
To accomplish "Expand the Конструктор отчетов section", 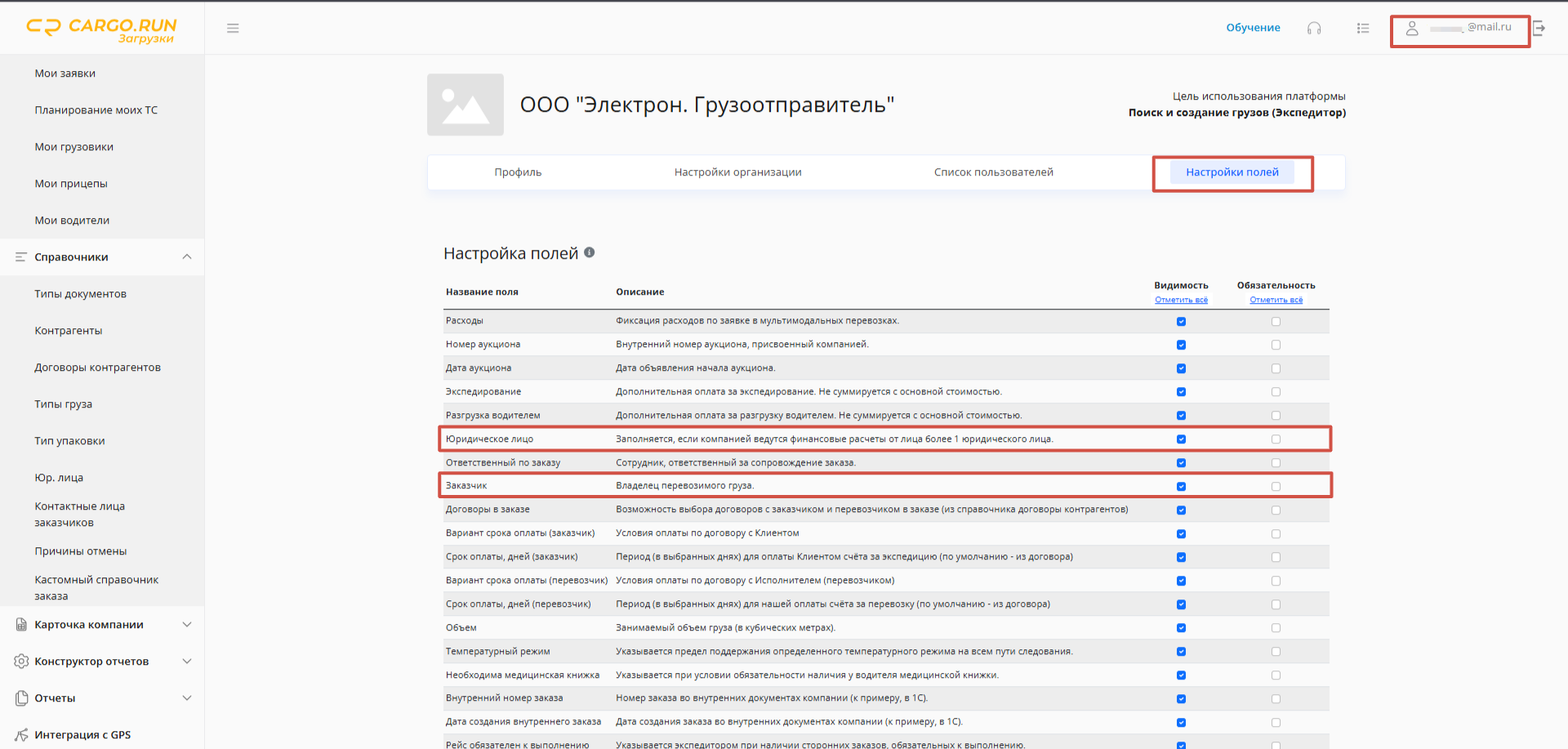I will tap(187, 662).
